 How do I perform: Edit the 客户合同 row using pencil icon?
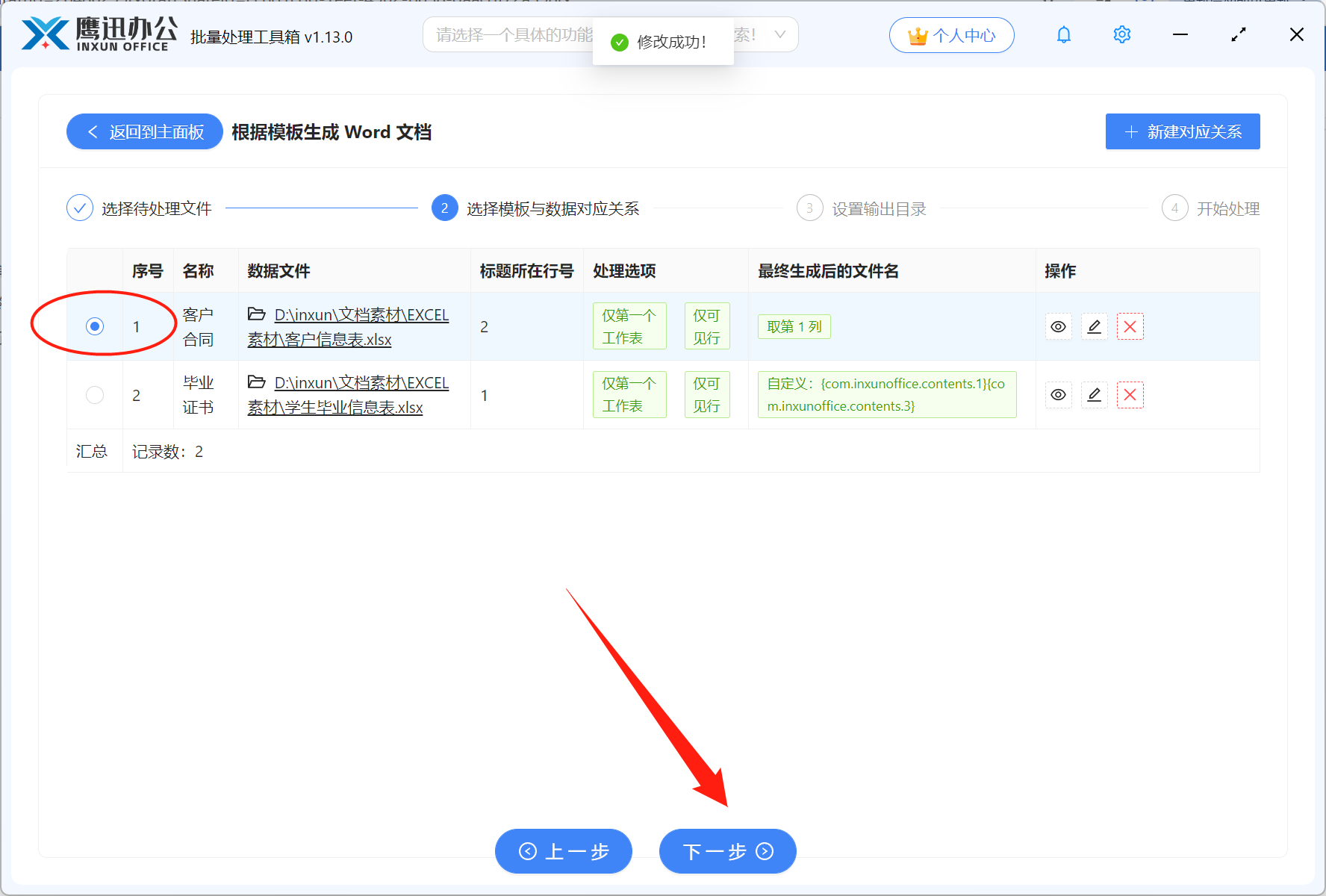click(1094, 326)
